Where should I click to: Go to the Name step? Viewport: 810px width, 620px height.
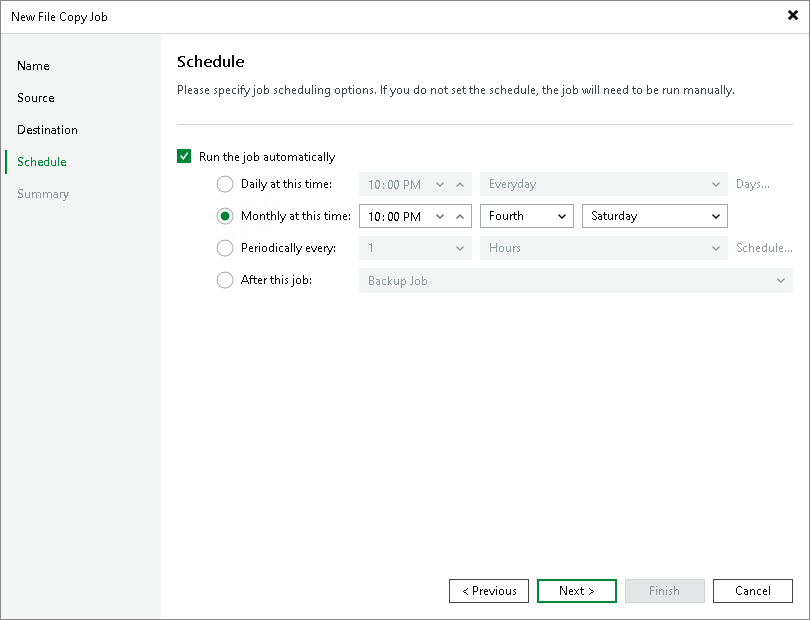pos(33,66)
